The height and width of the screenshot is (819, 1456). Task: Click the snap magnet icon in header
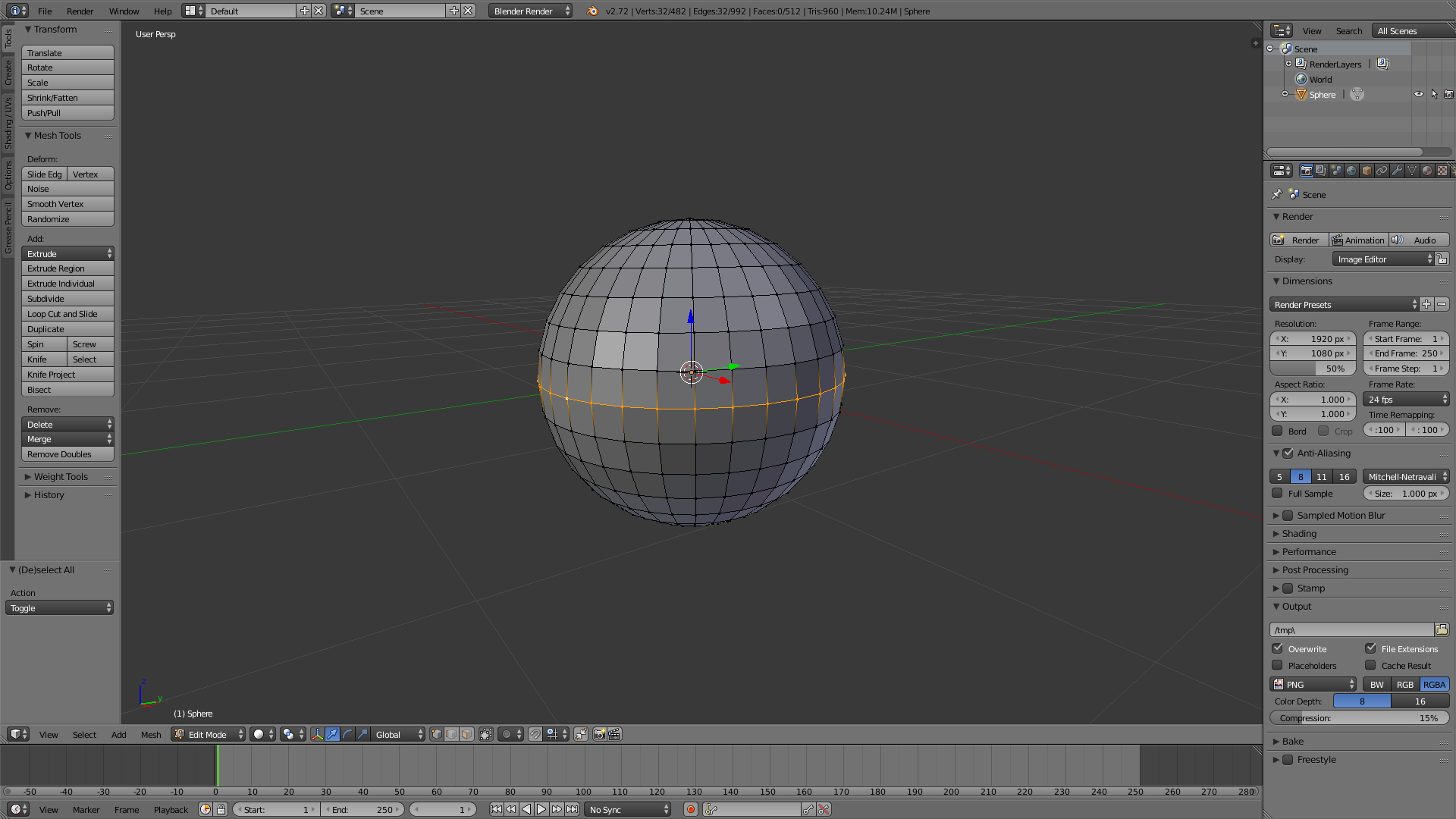535,734
